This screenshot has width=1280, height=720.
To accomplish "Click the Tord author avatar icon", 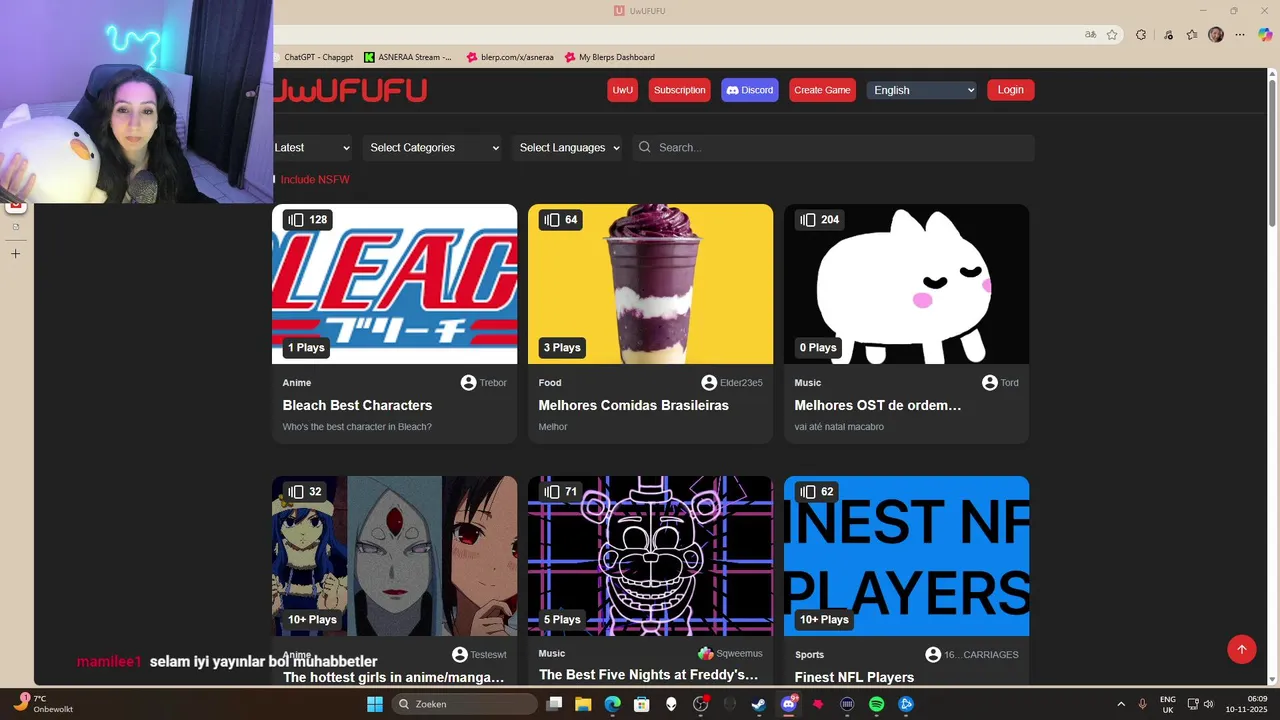I will tap(990, 383).
